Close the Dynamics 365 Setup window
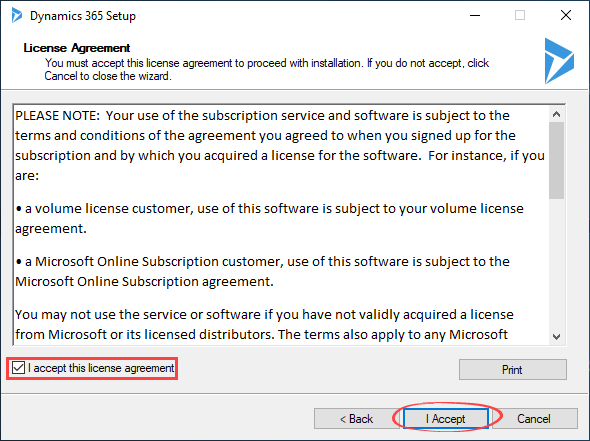Image resolution: width=590 pixels, height=441 pixels. (x=566, y=15)
